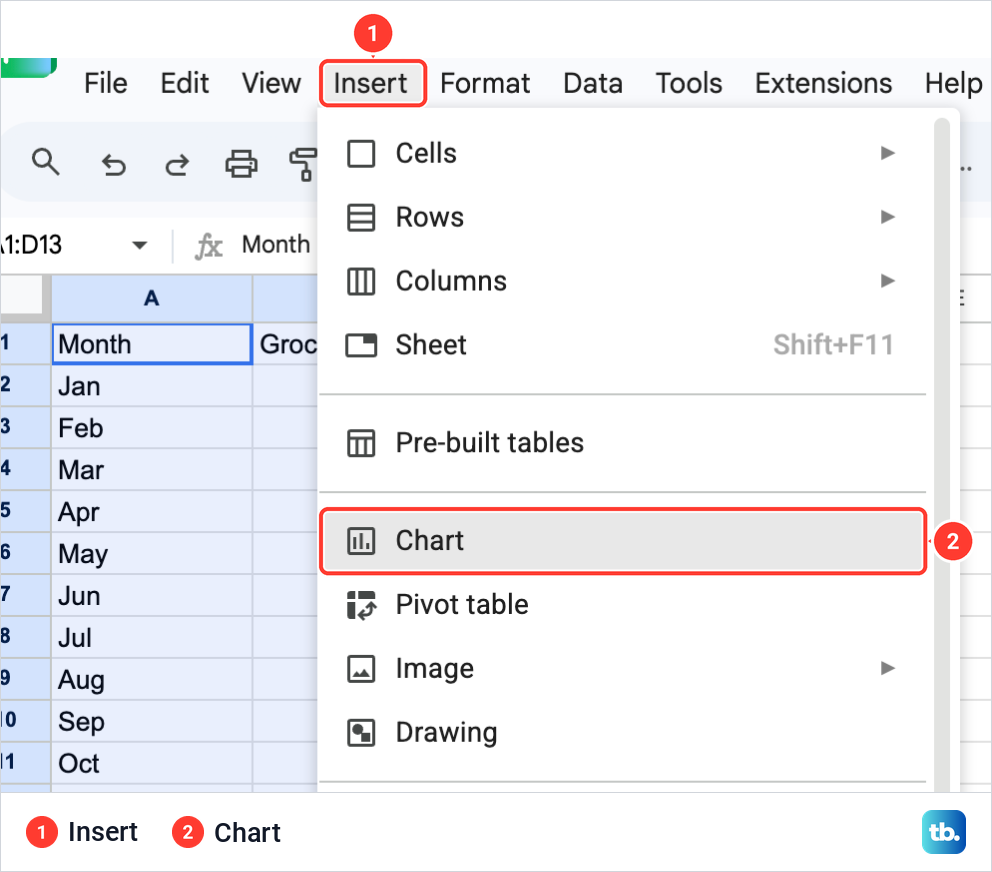Select cell containing Jun
This screenshot has width=992, height=872.
(152, 595)
